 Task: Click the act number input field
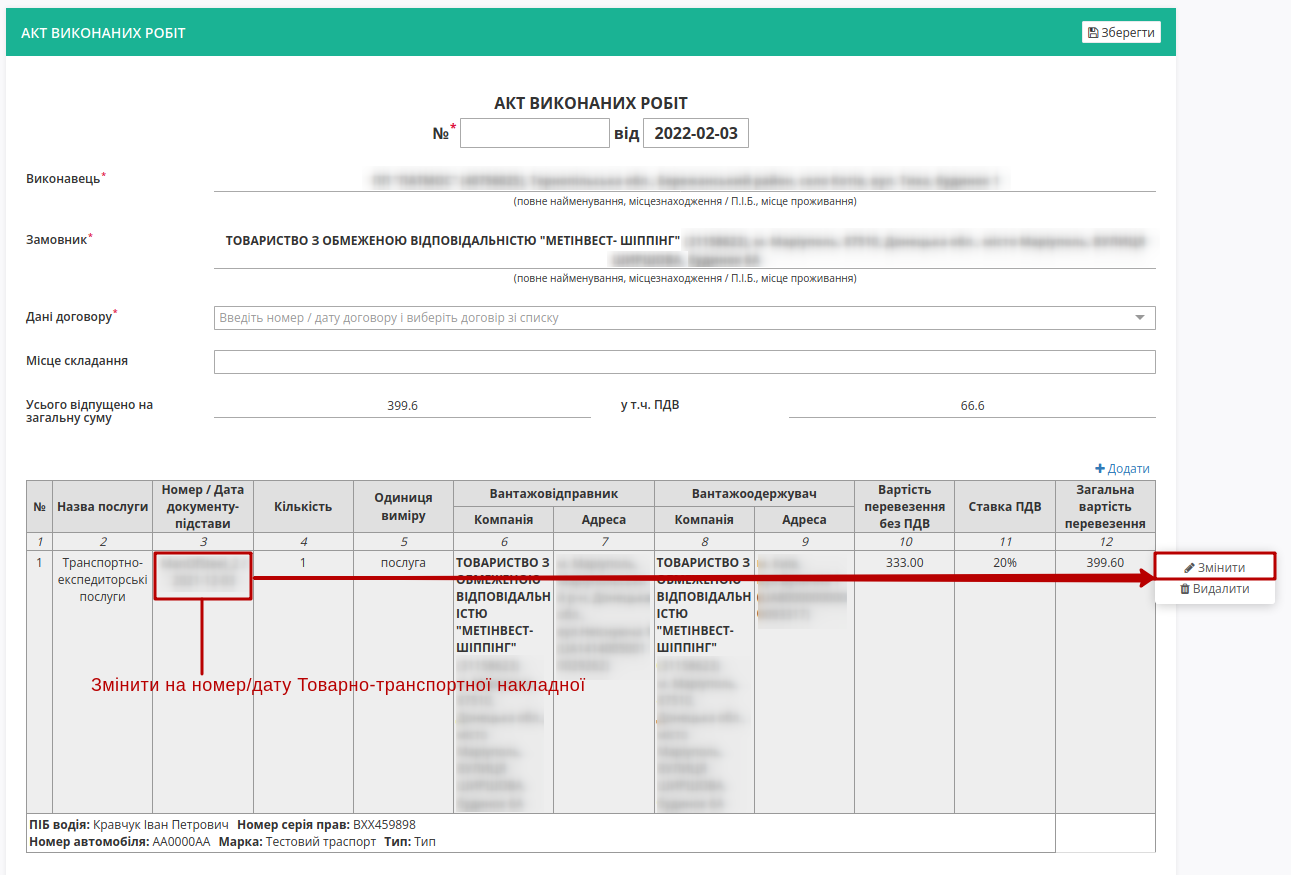[535, 133]
